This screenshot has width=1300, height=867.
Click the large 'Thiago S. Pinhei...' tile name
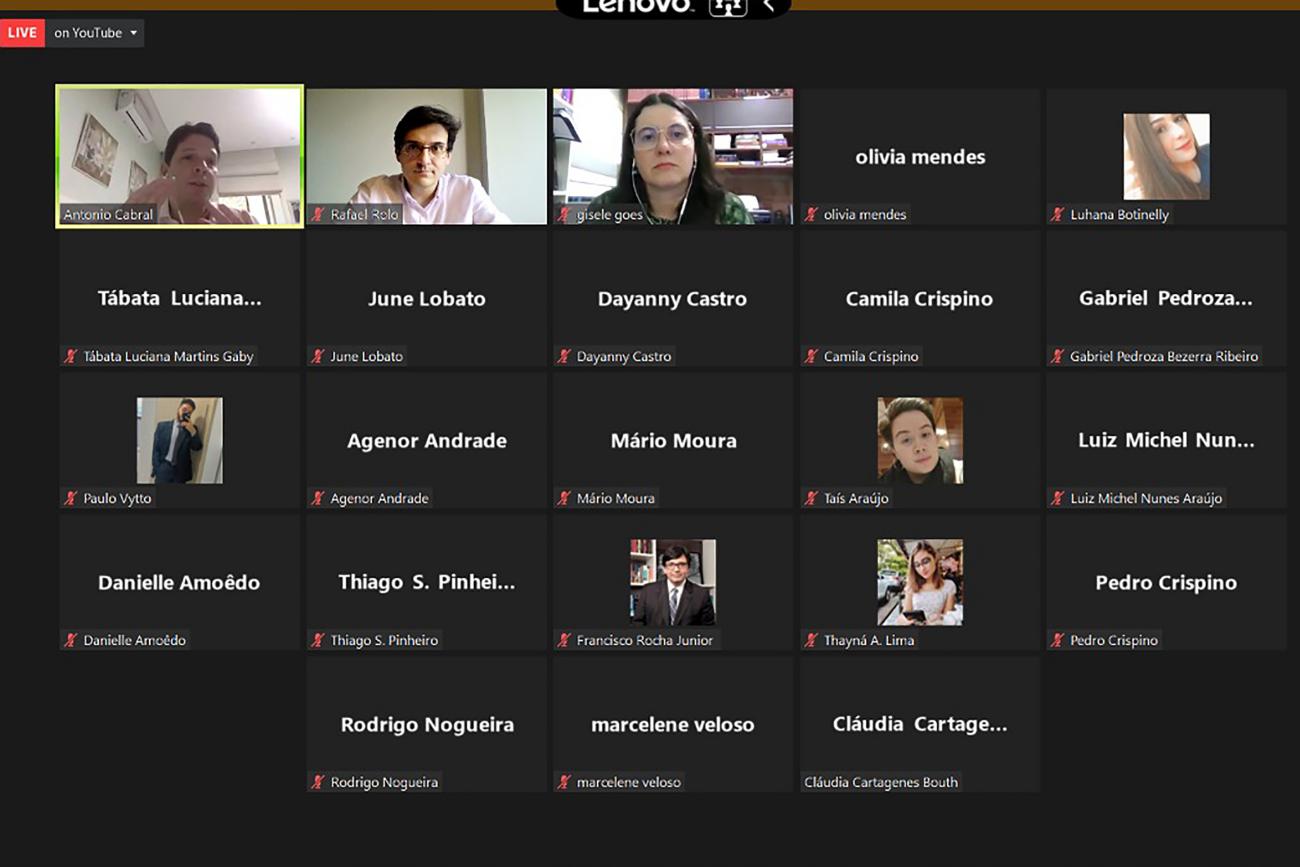coord(427,583)
